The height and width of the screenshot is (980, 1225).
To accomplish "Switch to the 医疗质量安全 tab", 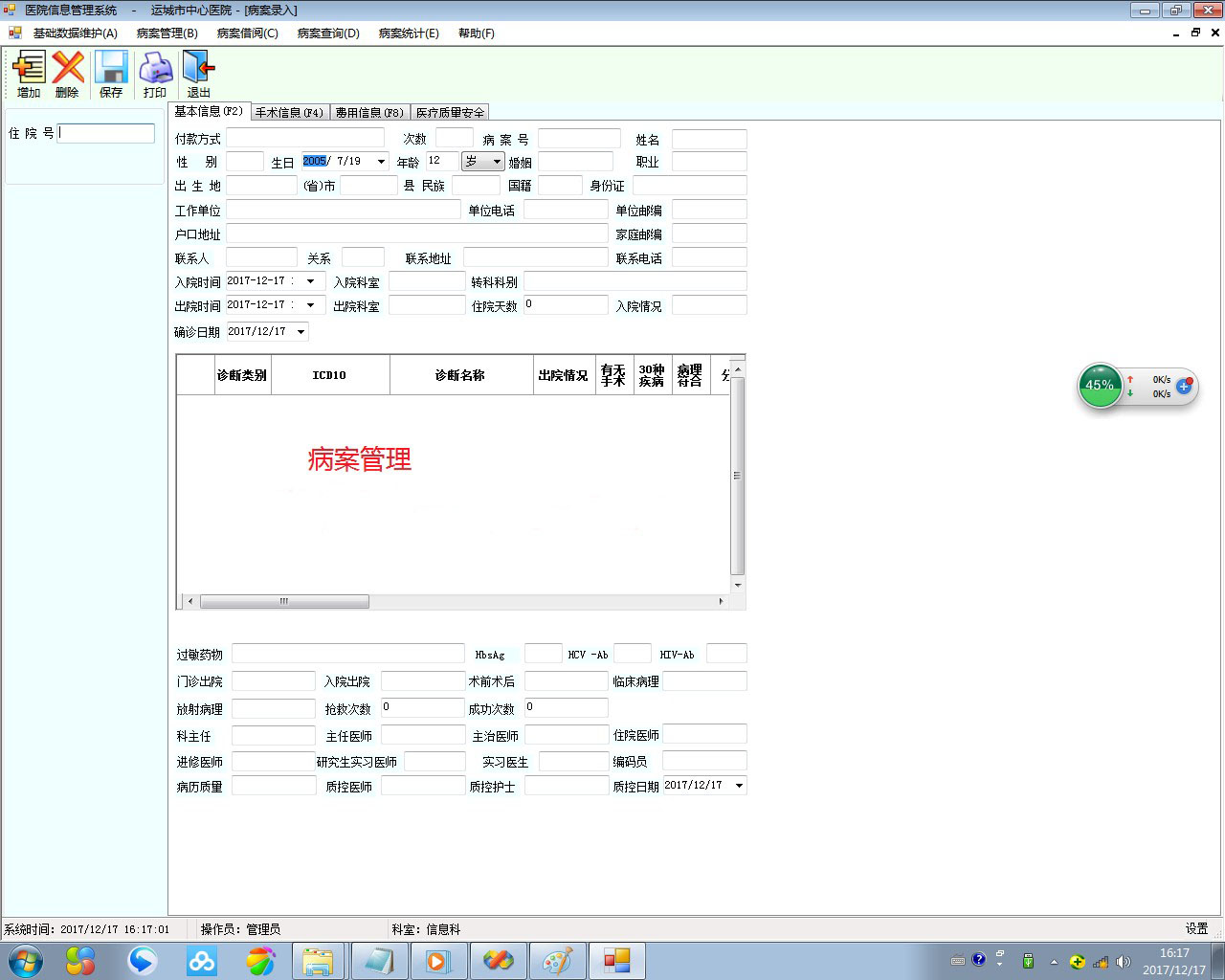I will [450, 113].
